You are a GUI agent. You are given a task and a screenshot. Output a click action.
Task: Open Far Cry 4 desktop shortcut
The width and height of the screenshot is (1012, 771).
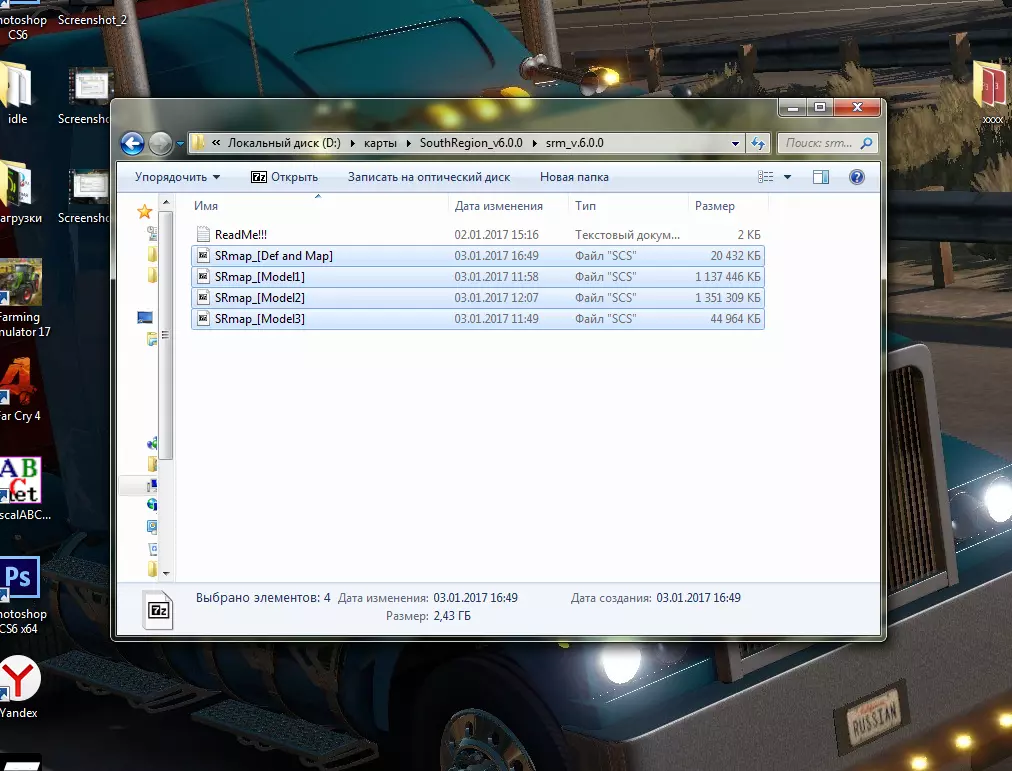pyautogui.click(x=18, y=385)
